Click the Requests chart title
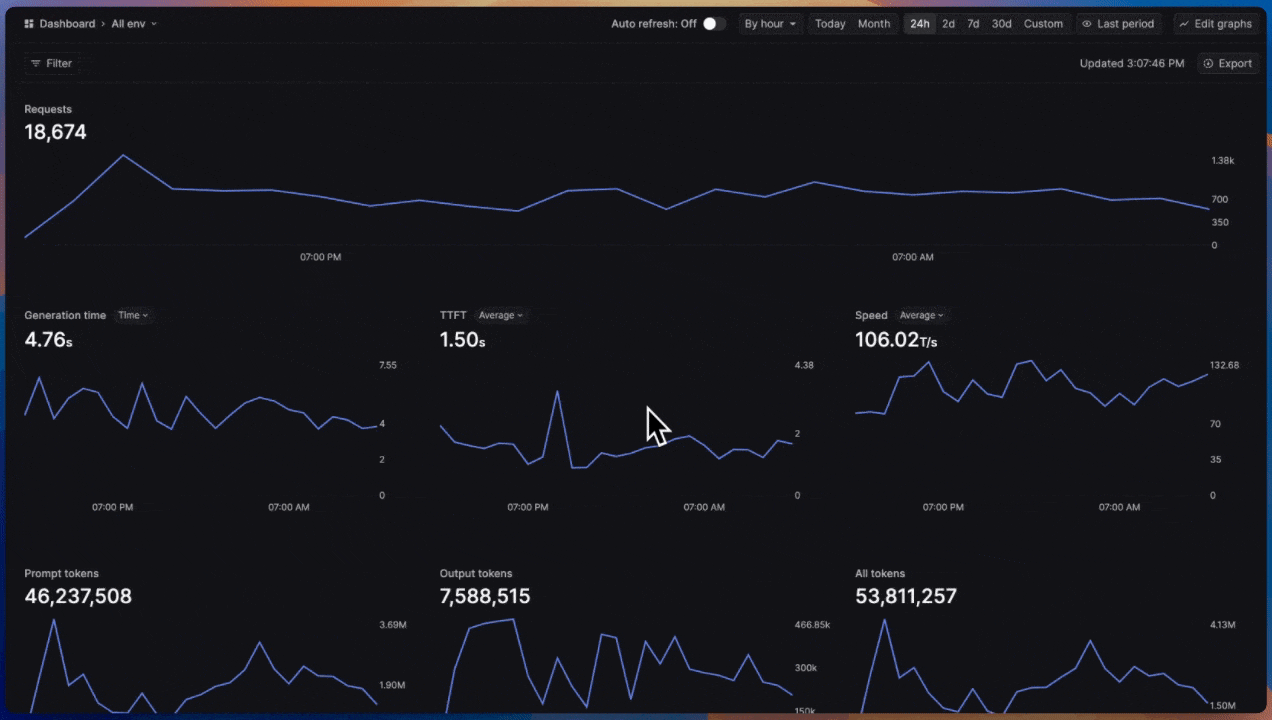 [48, 109]
